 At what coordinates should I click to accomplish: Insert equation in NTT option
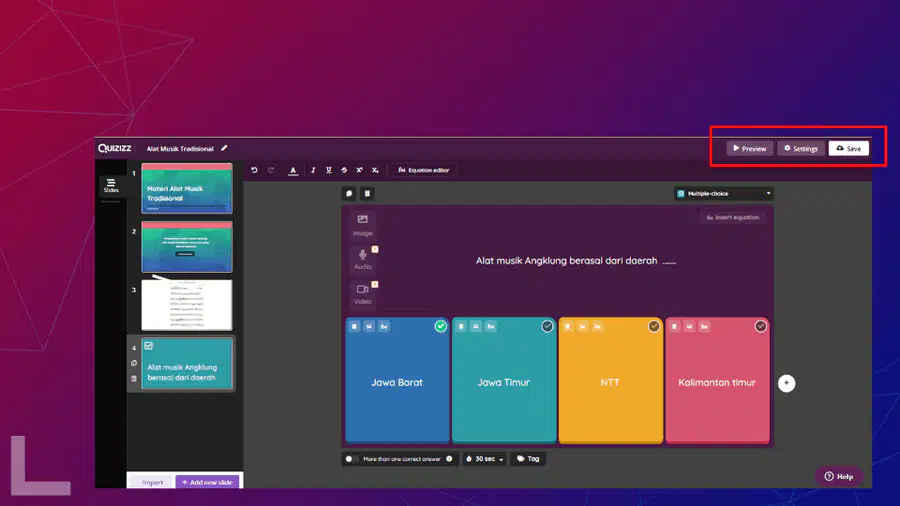(x=598, y=326)
